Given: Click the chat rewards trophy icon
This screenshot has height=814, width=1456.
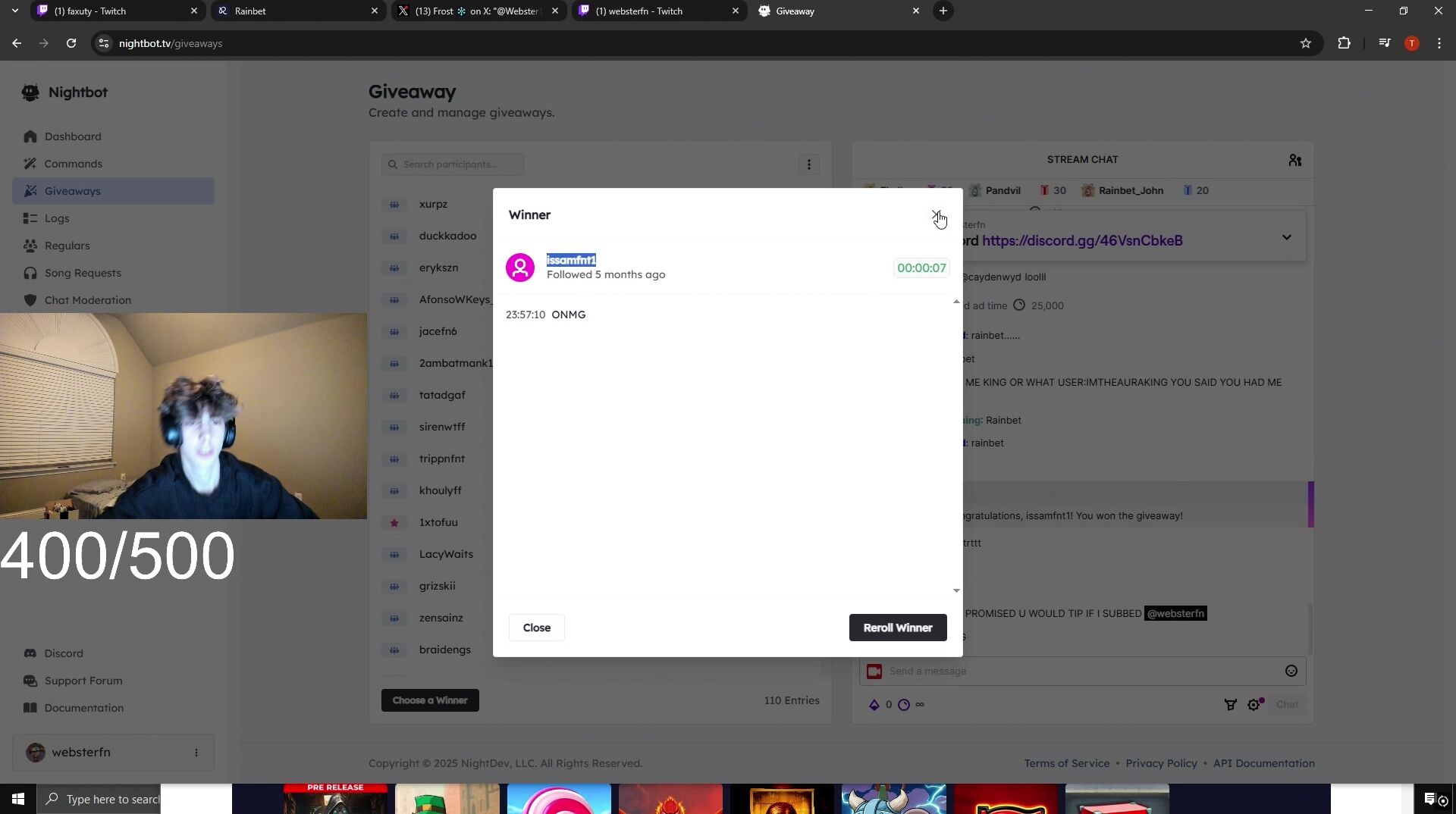Looking at the screenshot, I should (1231, 705).
